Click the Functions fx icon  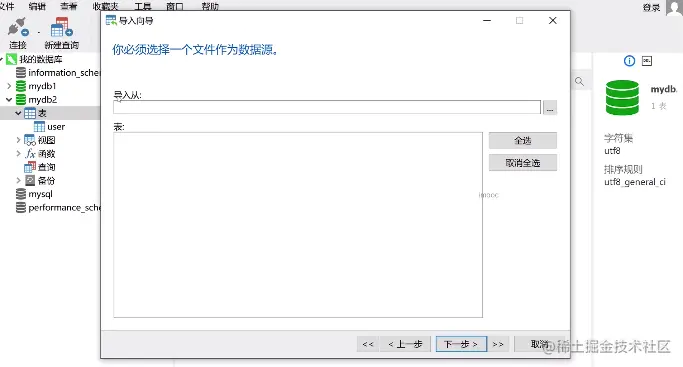tap(30, 154)
